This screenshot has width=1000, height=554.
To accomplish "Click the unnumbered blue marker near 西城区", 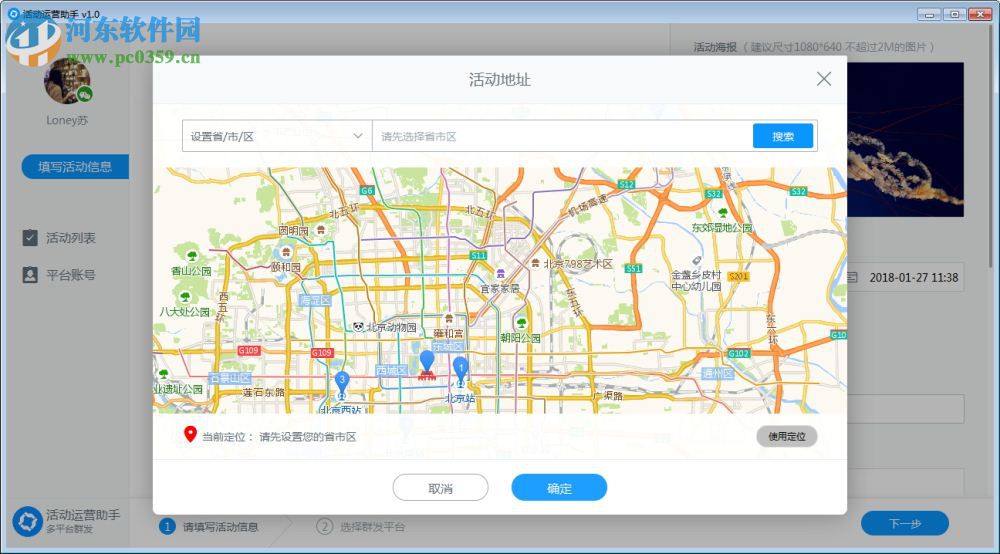I will [x=427, y=363].
